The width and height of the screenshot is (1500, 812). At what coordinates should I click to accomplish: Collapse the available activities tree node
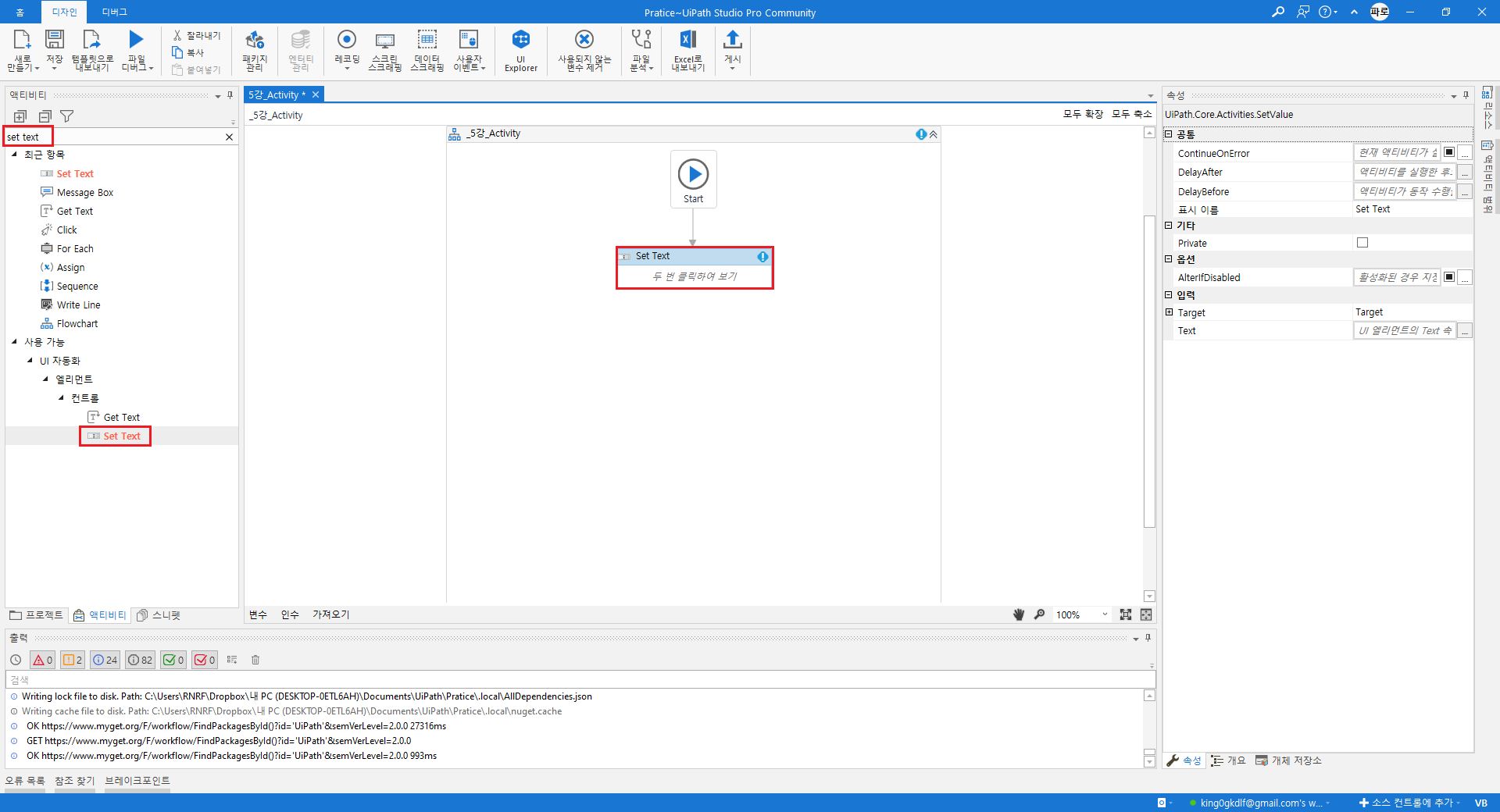point(14,341)
